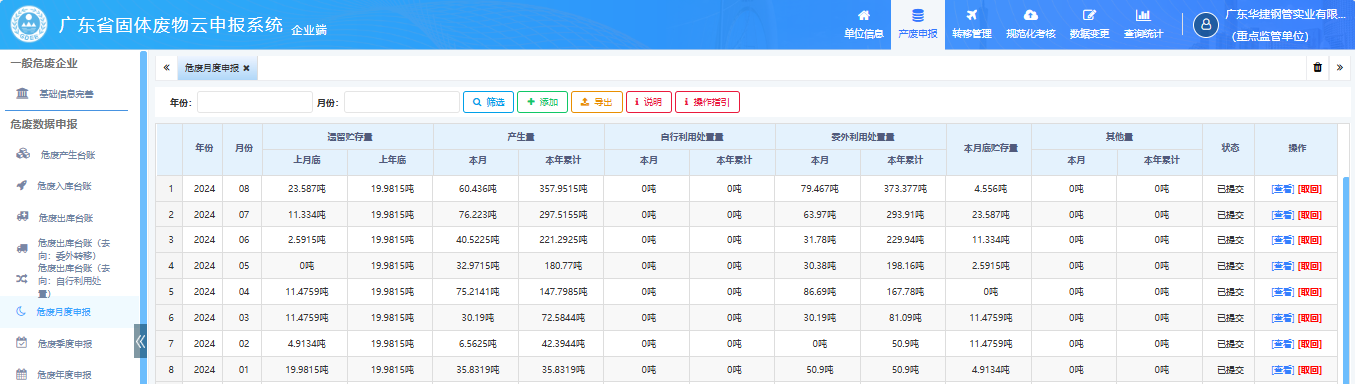Click the 导出 export button

tap(596, 102)
